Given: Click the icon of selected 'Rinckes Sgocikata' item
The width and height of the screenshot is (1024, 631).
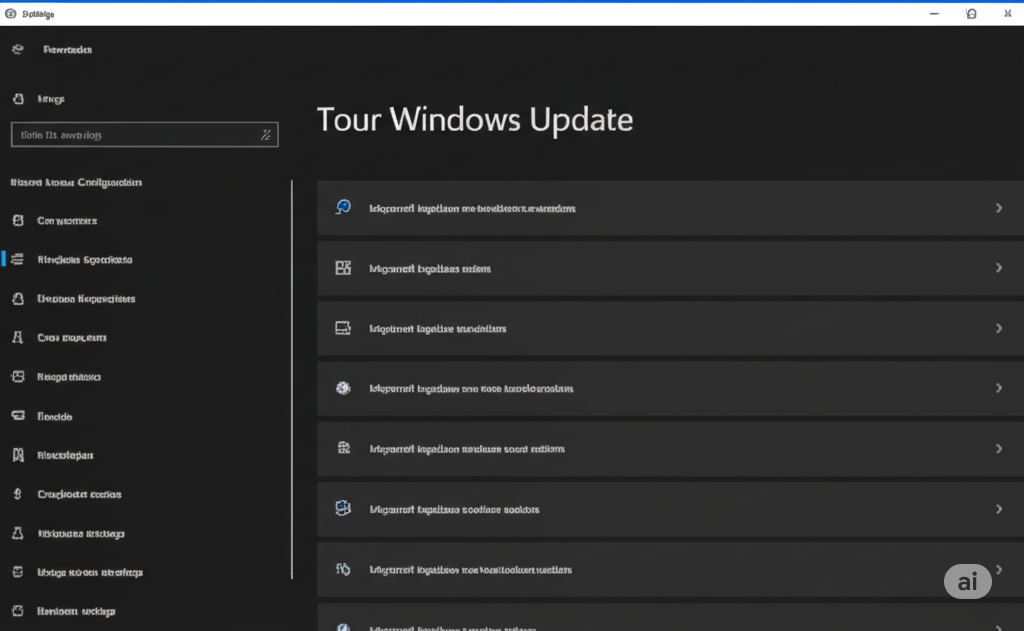Looking at the screenshot, I should [18, 259].
